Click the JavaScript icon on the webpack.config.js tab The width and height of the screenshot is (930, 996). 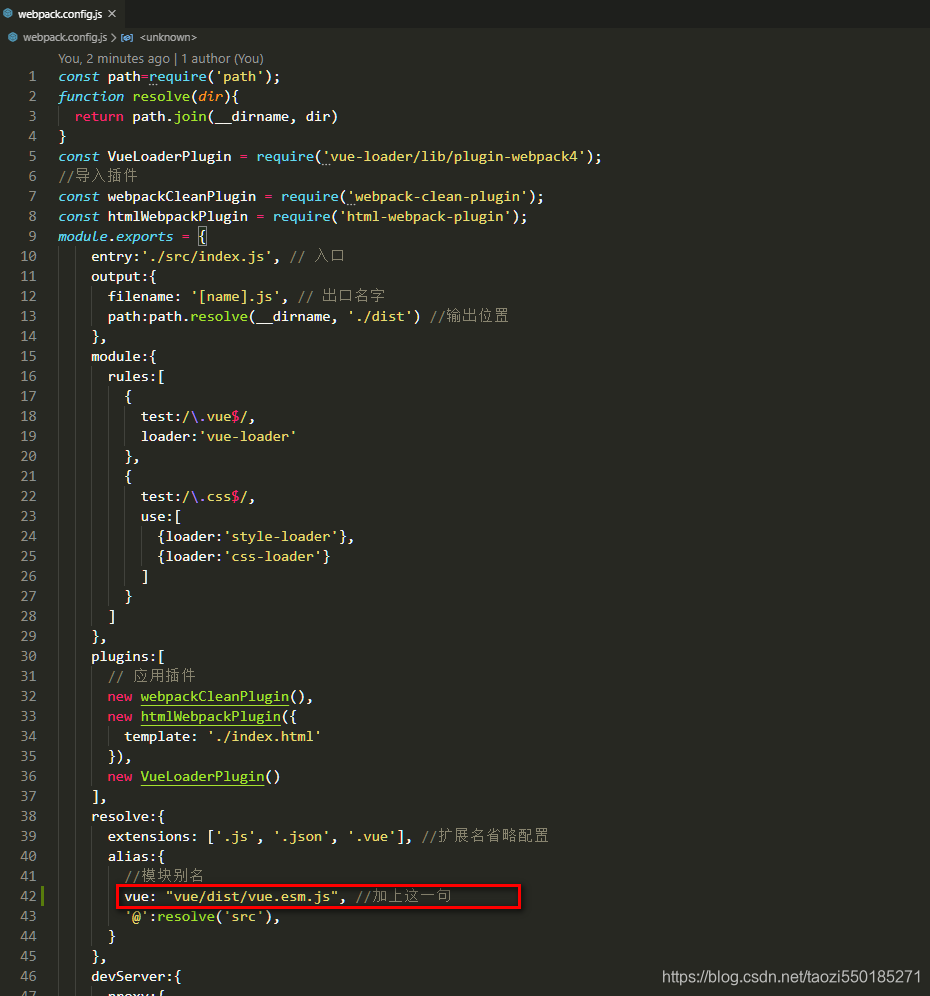point(10,15)
